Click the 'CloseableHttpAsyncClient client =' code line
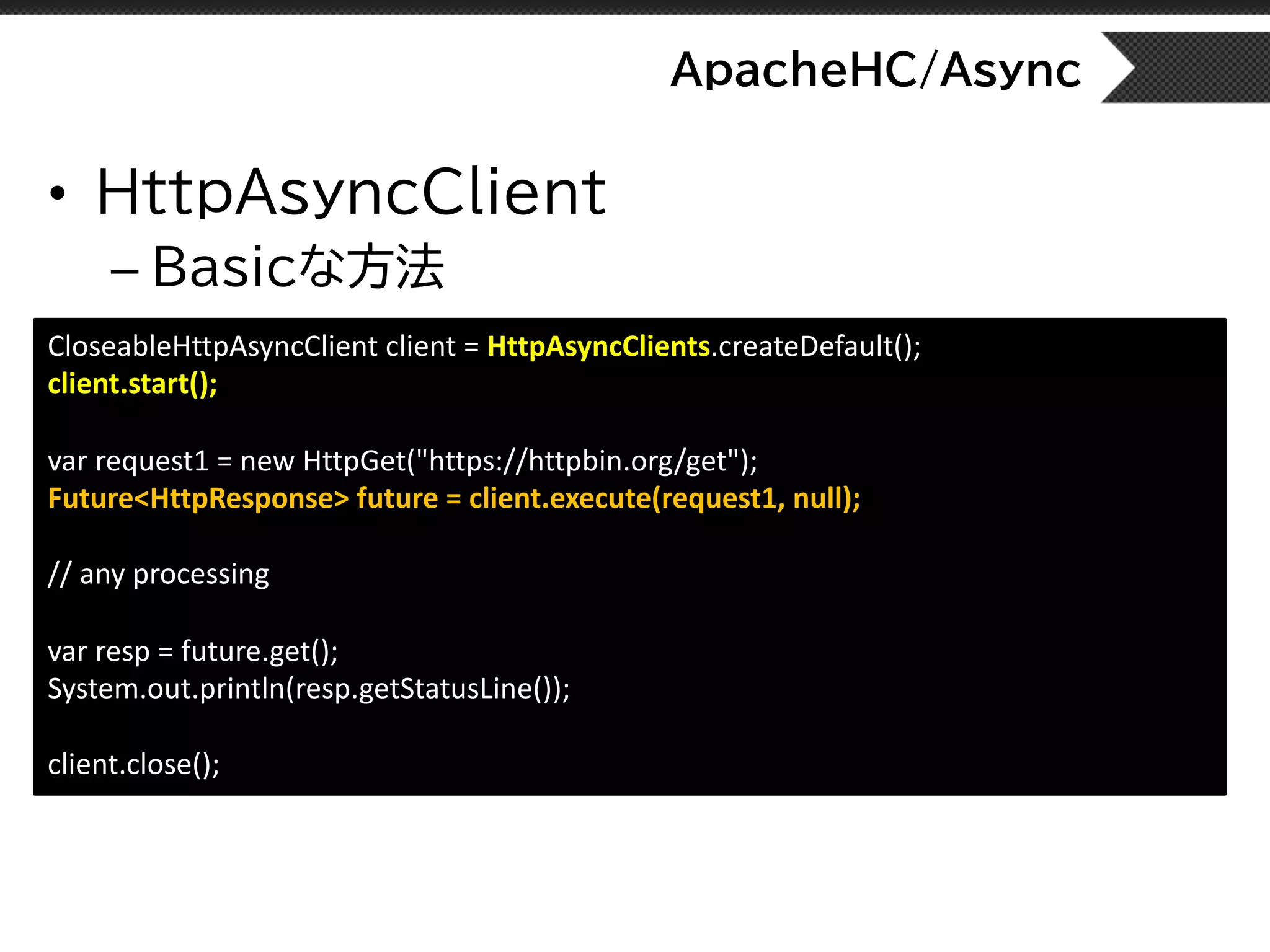This screenshot has width=1270, height=952. (x=484, y=346)
